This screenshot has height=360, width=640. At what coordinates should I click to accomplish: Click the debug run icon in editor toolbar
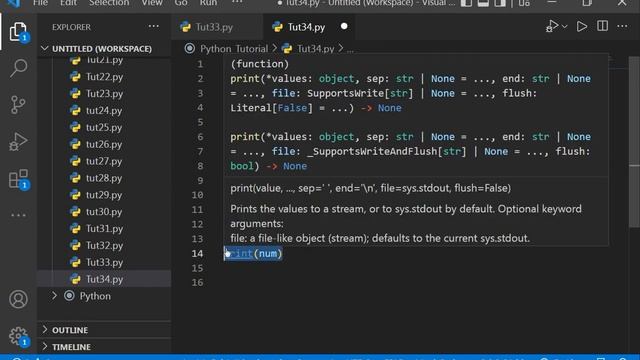(x=552, y=27)
